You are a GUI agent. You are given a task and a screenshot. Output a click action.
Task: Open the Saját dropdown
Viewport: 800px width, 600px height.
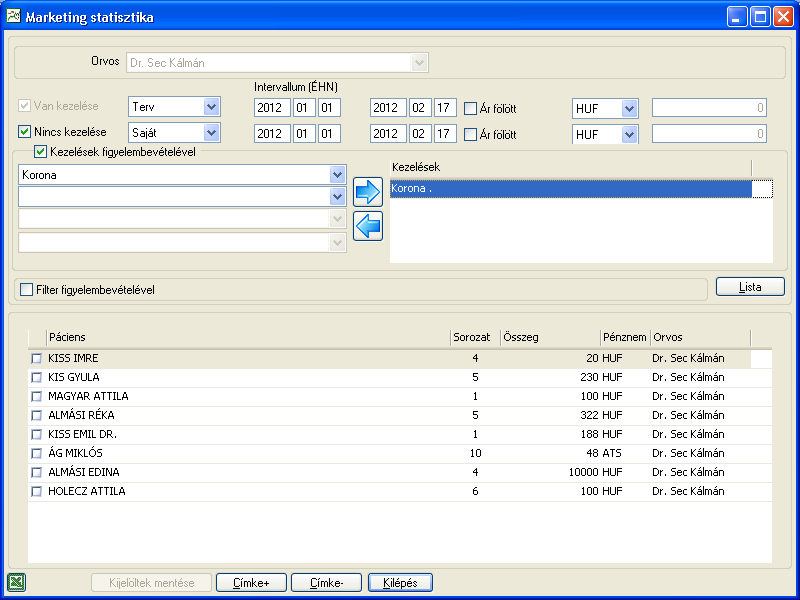[211, 133]
